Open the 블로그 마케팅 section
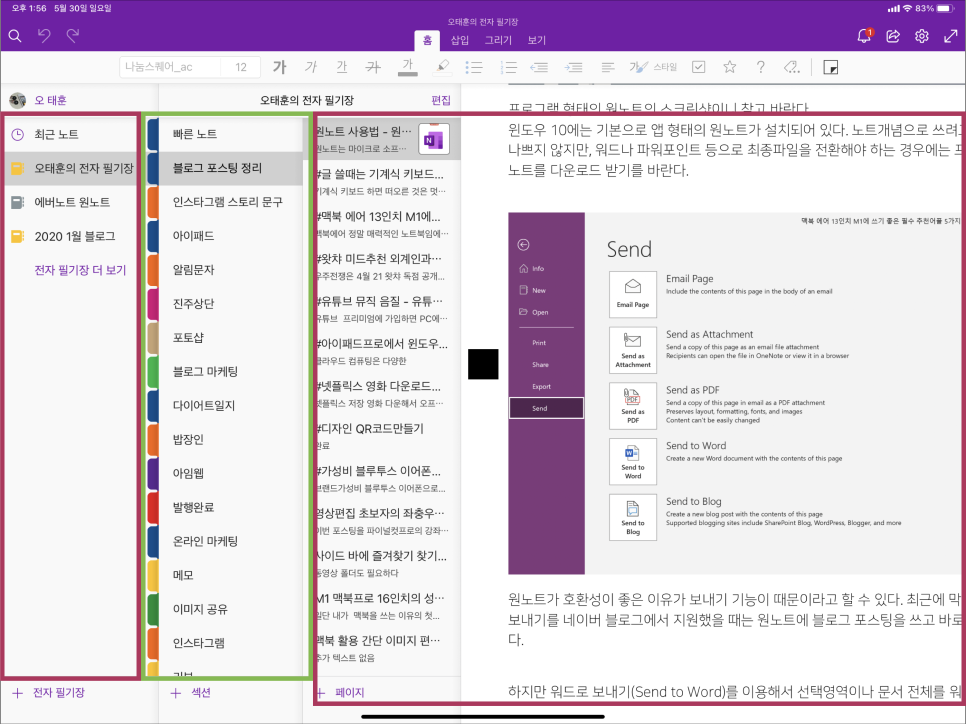This screenshot has height=724, width=966. click(x=225, y=372)
